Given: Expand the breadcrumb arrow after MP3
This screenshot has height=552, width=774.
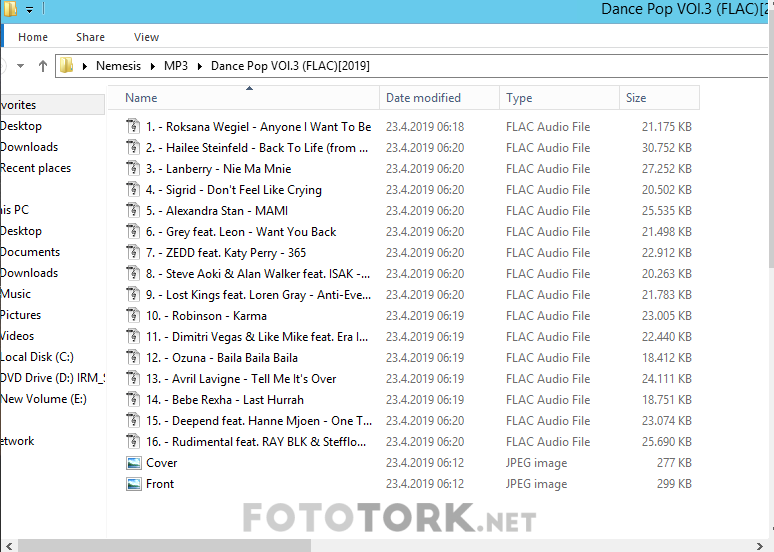Looking at the screenshot, I should 199,66.
